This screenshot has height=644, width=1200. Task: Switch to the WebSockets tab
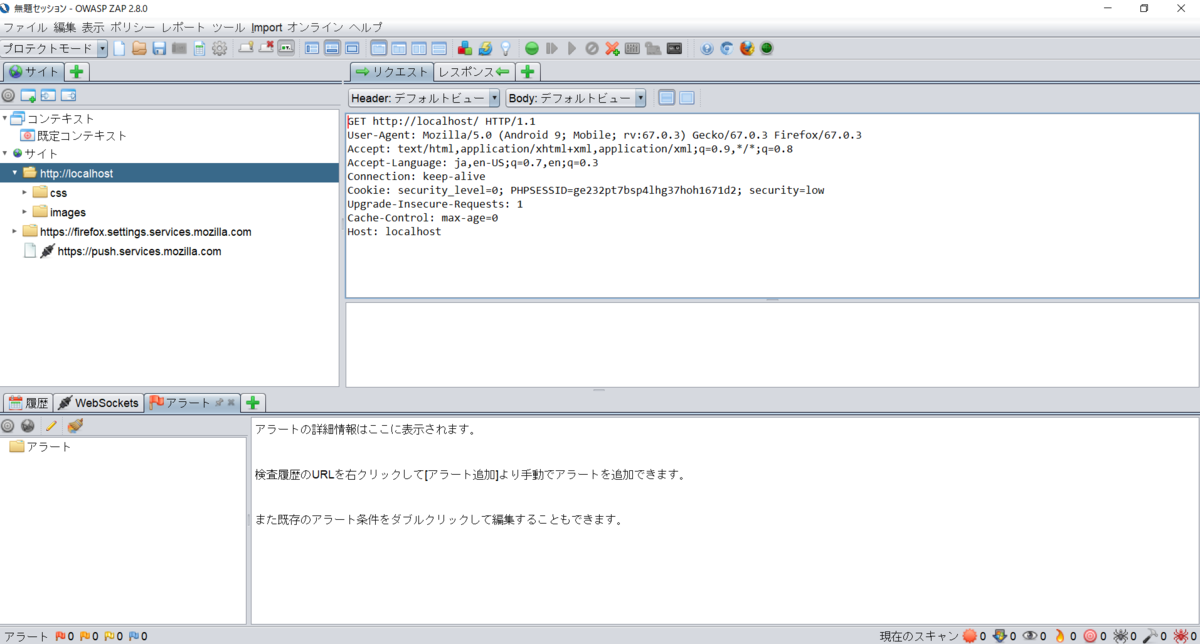(98, 403)
